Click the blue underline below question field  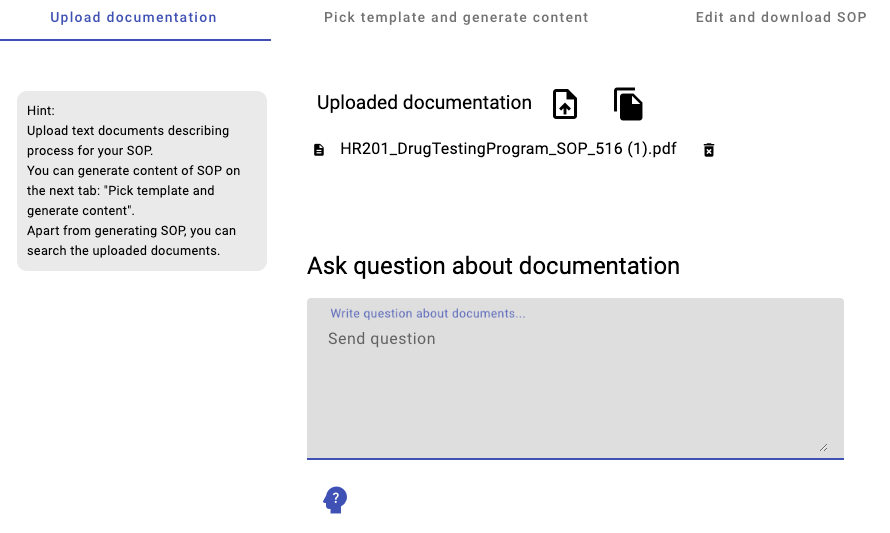[575, 458]
